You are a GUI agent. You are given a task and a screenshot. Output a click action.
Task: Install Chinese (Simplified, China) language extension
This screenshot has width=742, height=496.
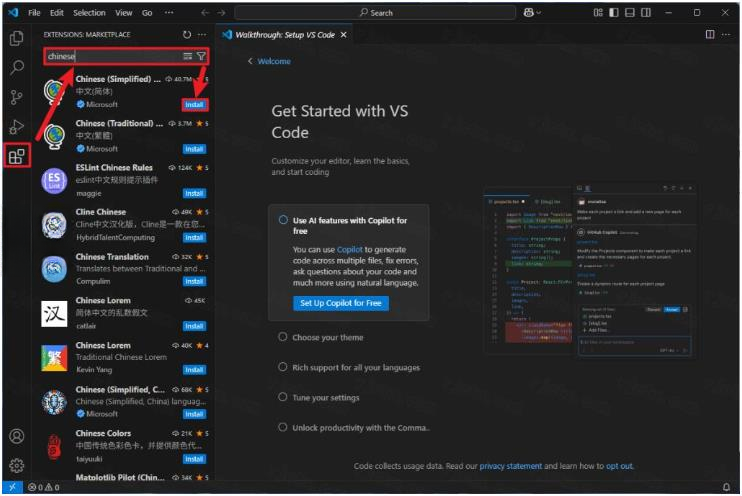click(194, 414)
